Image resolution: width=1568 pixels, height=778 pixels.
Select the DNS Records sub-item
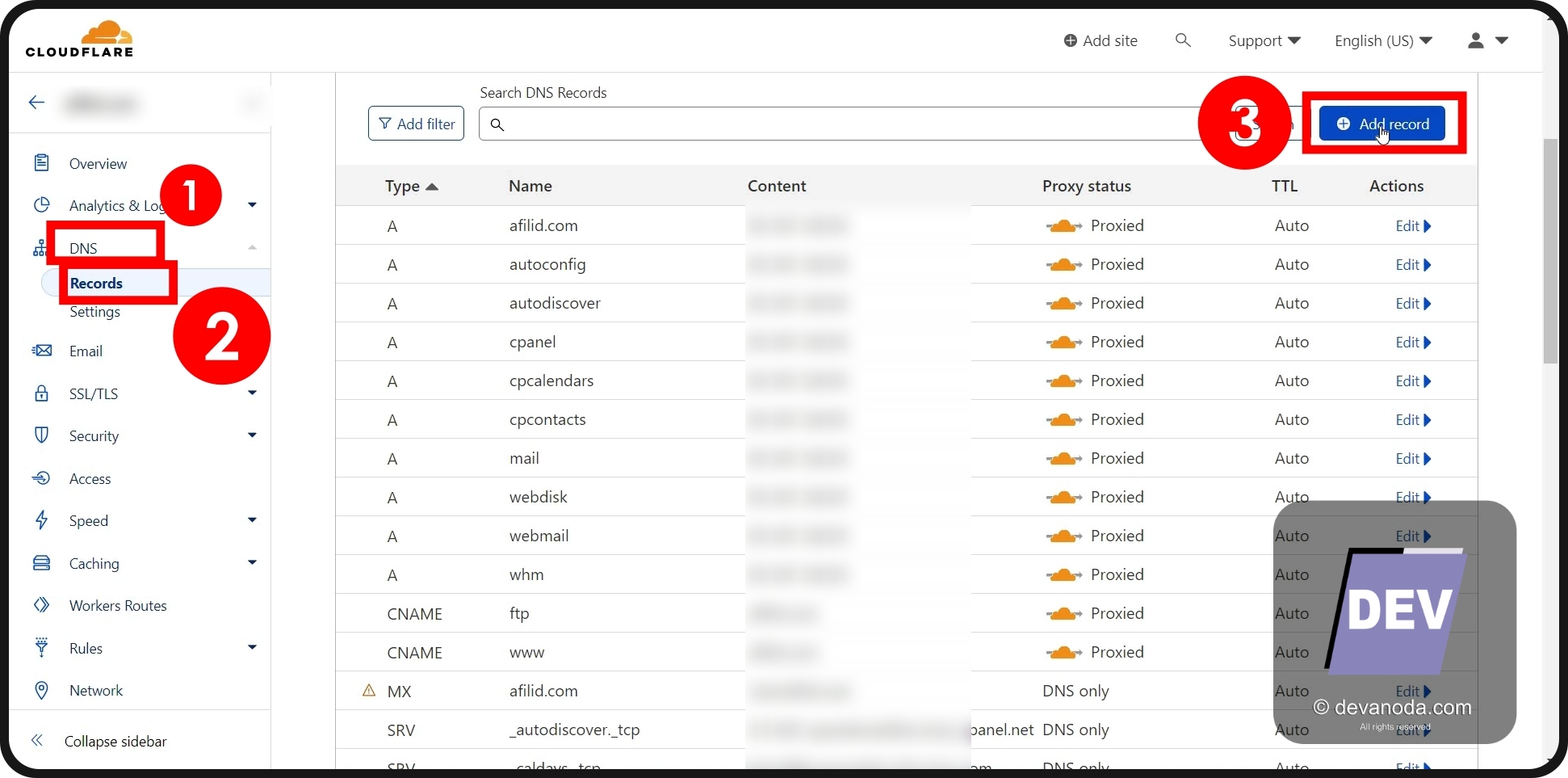(96, 283)
